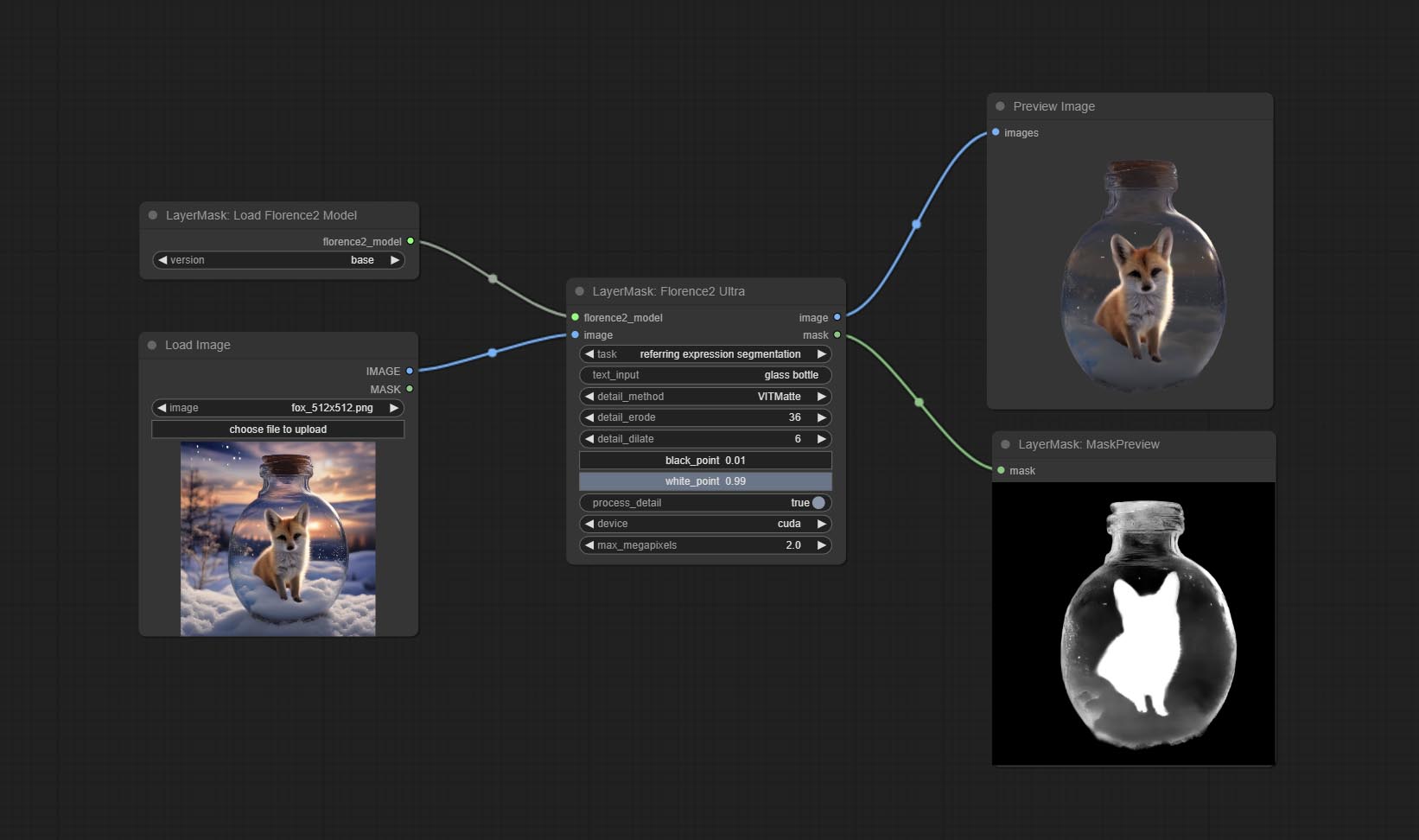Click the black_point 0.01 slider
The image size is (1419, 840).
[705, 461]
